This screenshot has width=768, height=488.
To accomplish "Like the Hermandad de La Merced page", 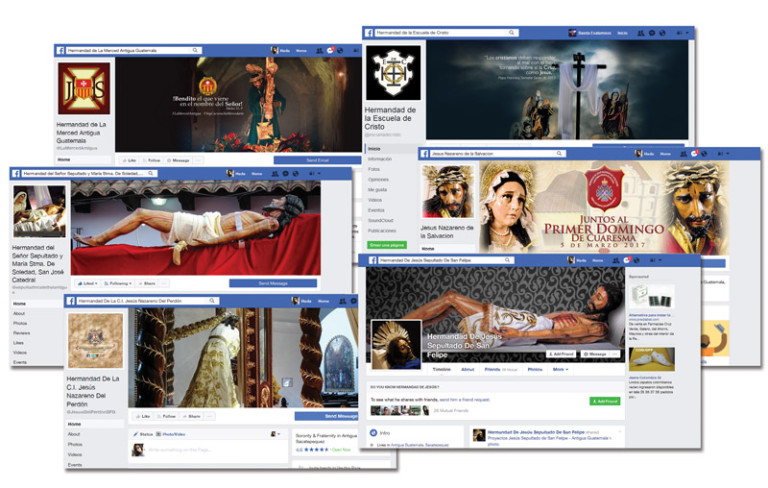I will [129, 160].
